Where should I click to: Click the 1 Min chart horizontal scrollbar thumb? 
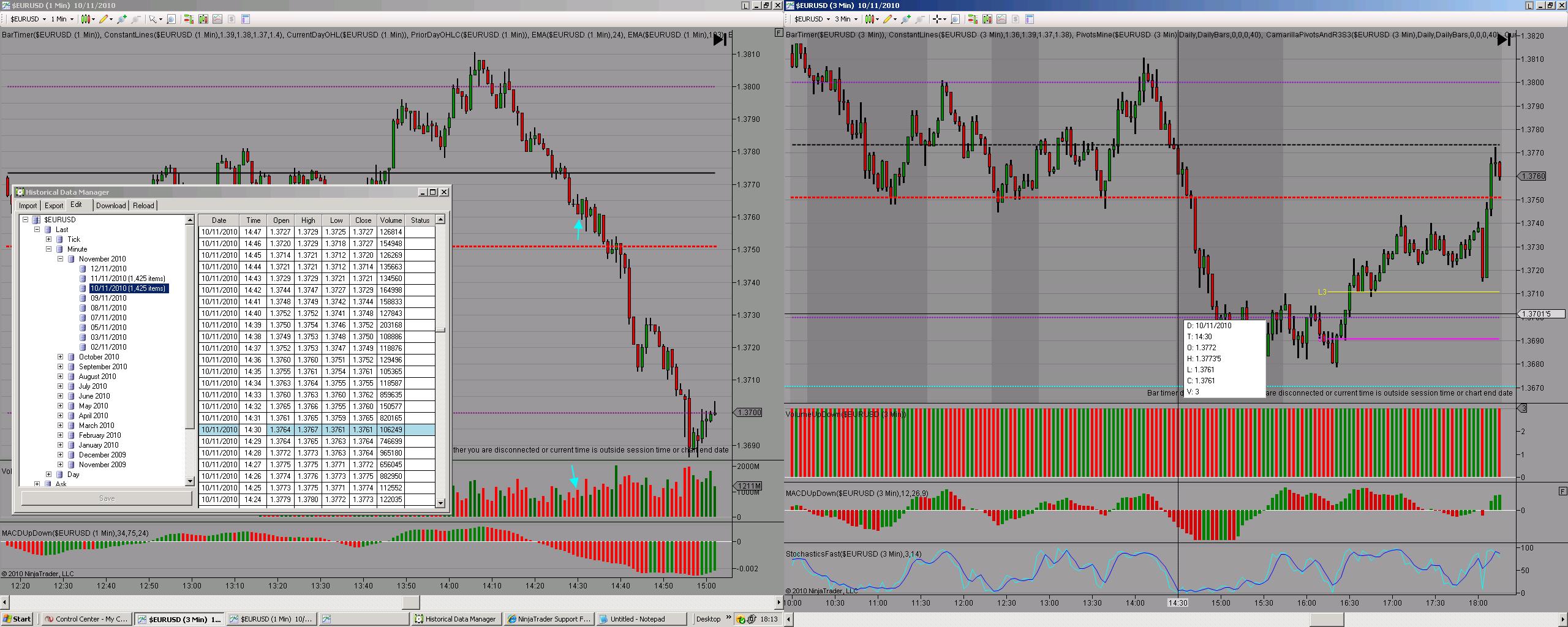tap(410, 603)
